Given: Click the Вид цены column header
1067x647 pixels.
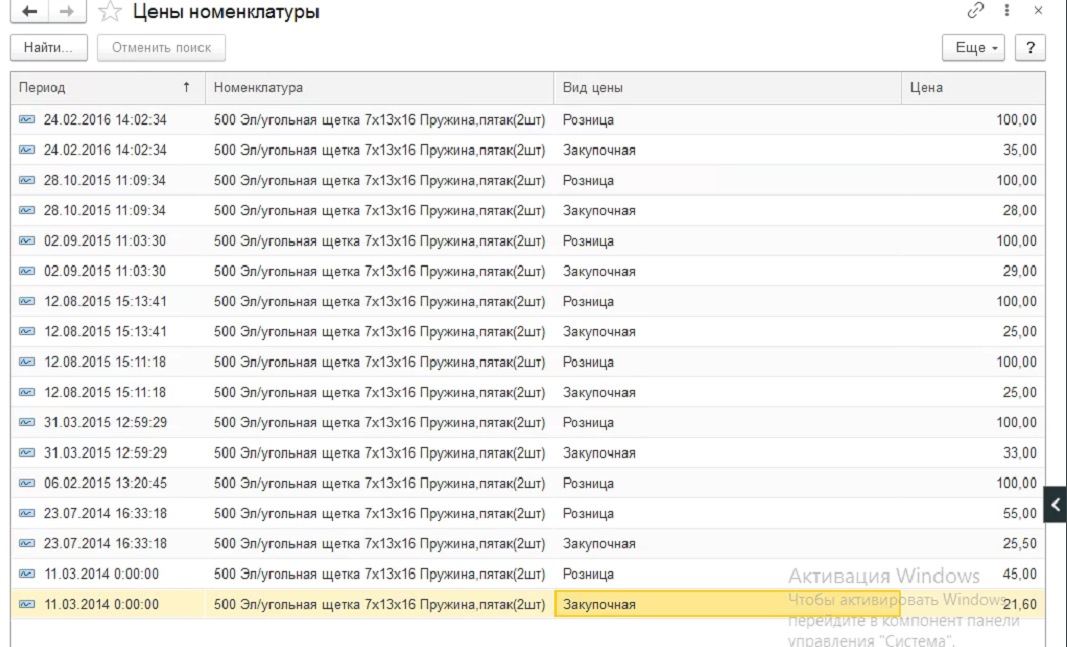Looking at the screenshot, I should tap(726, 88).
